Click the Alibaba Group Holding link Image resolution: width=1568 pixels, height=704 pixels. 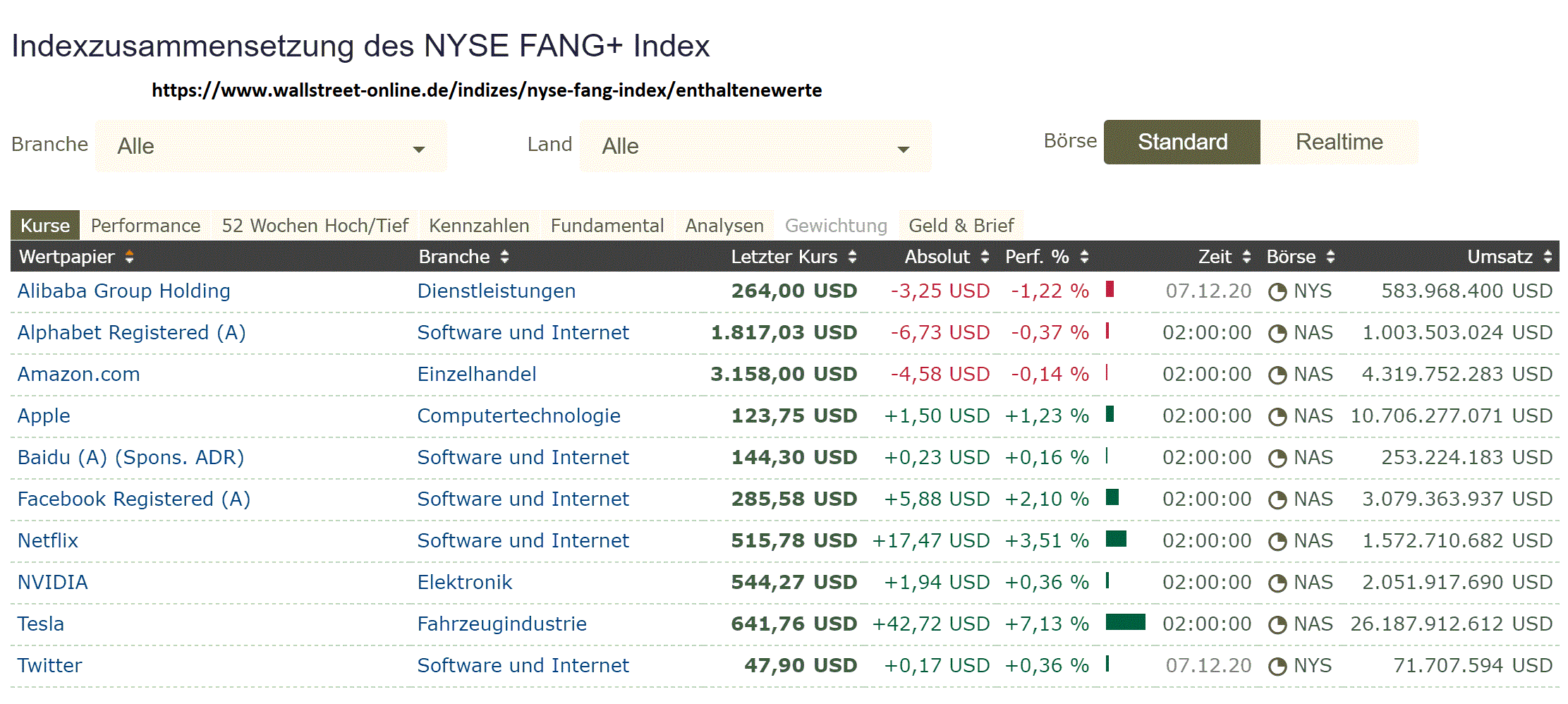pyautogui.click(x=123, y=291)
